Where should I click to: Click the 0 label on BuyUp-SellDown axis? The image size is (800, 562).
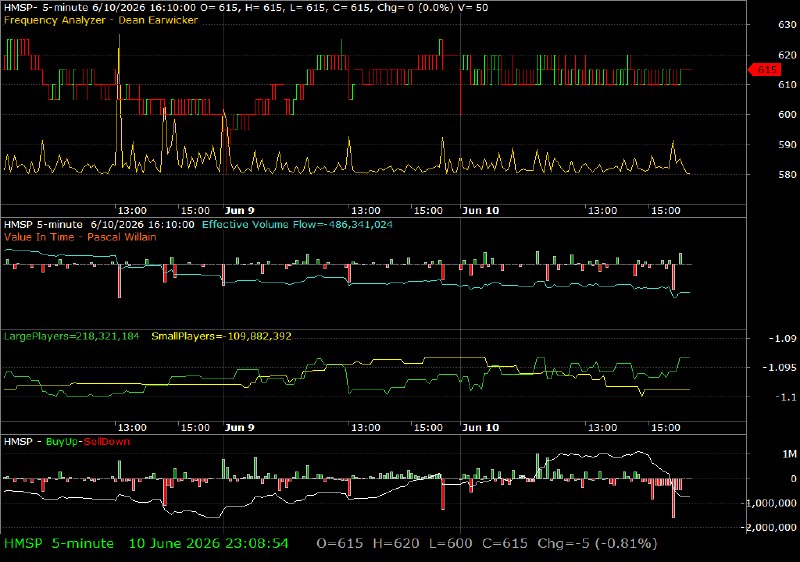click(x=793, y=479)
